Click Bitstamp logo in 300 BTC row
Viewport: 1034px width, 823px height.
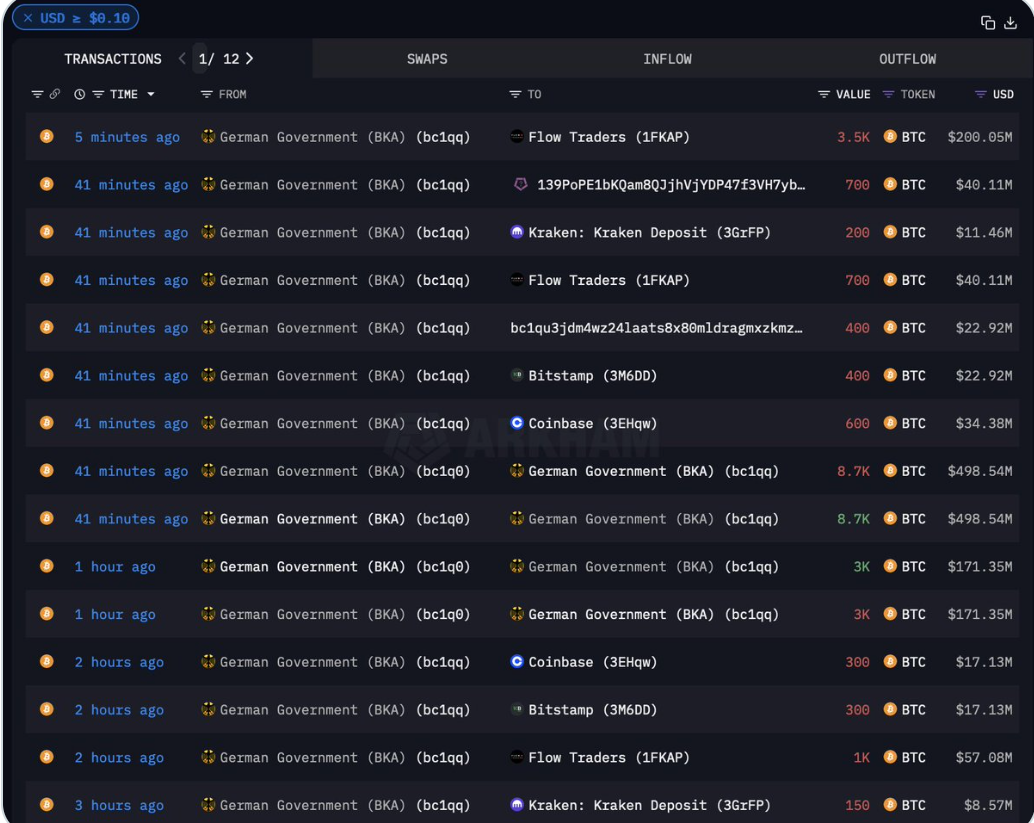coord(517,710)
